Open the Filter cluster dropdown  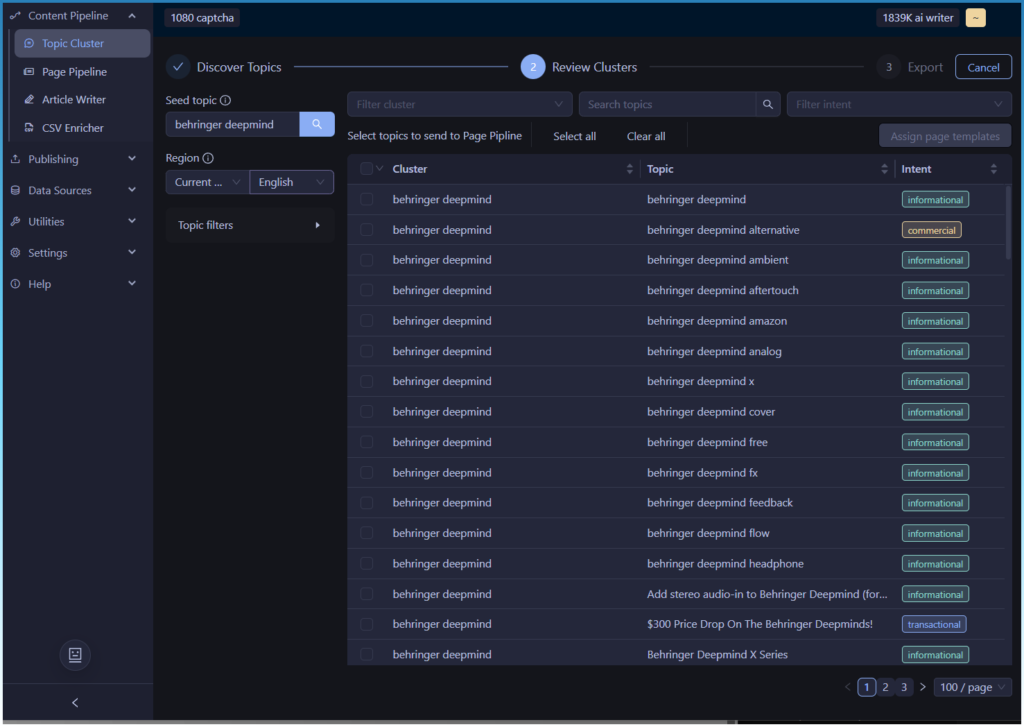[460, 104]
